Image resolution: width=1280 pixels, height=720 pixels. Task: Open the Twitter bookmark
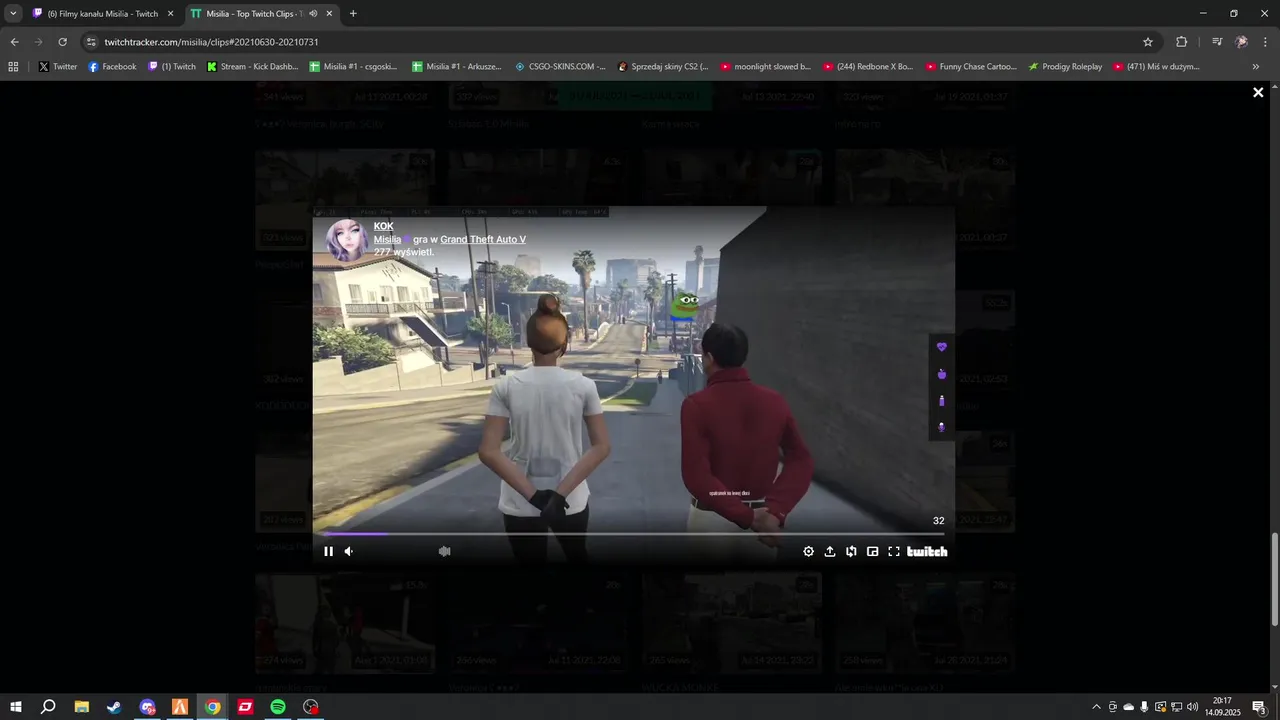click(x=58, y=67)
